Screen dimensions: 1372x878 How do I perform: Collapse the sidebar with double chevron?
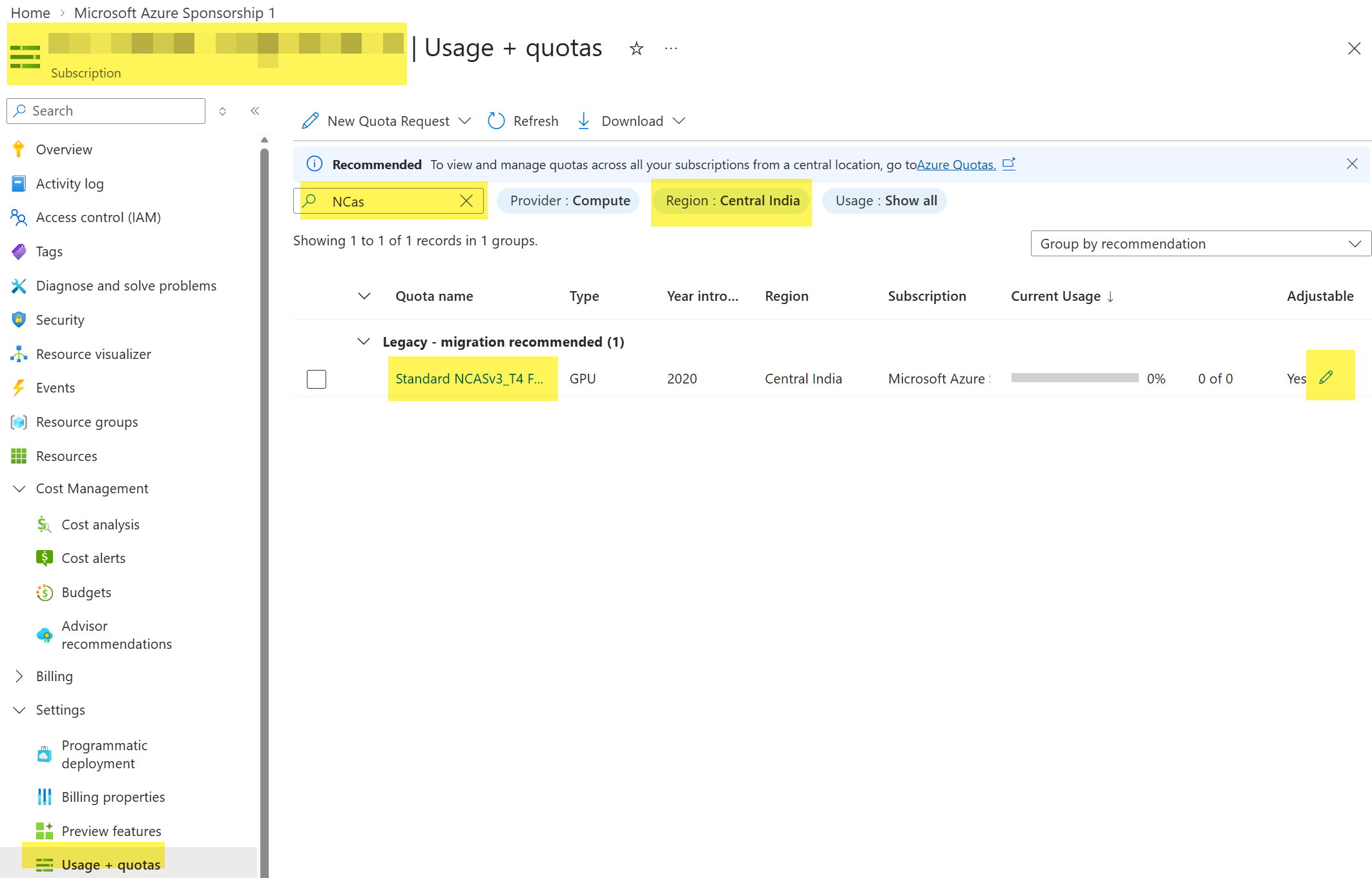click(x=255, y=111)
